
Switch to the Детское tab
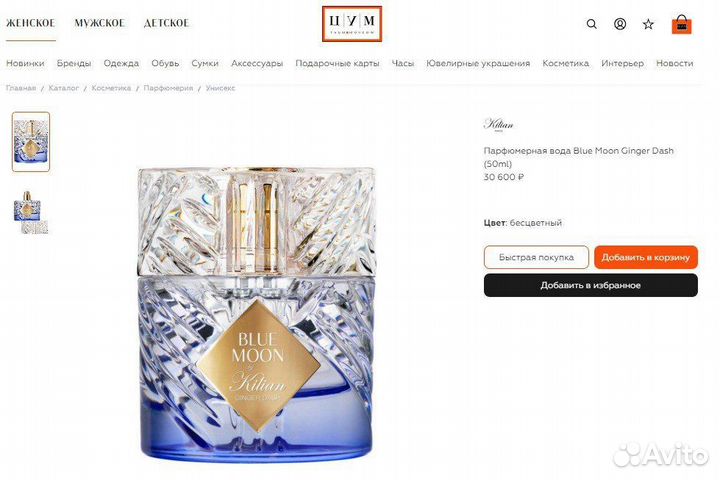click(166, 23)
